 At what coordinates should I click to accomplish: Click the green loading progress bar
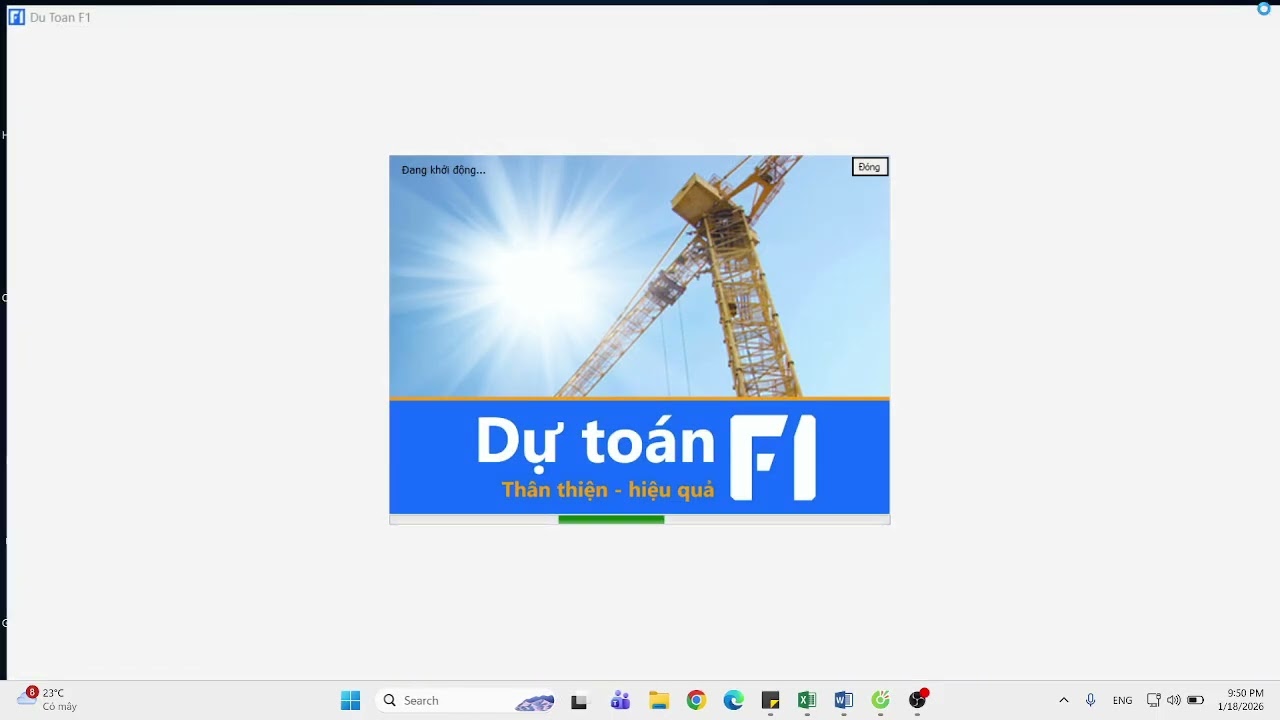[x=611, y=519]
